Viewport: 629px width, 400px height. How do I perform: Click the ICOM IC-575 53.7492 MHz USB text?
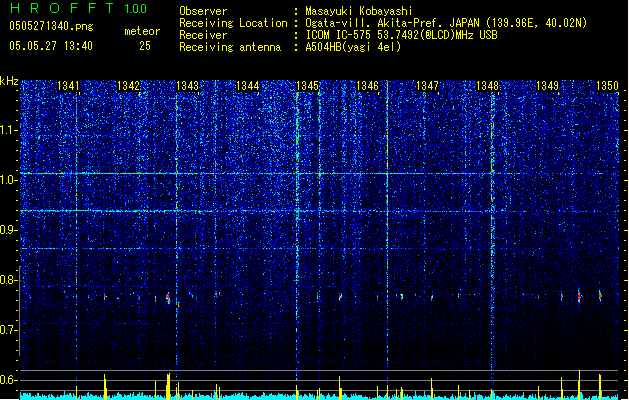[x=401, y=35]
